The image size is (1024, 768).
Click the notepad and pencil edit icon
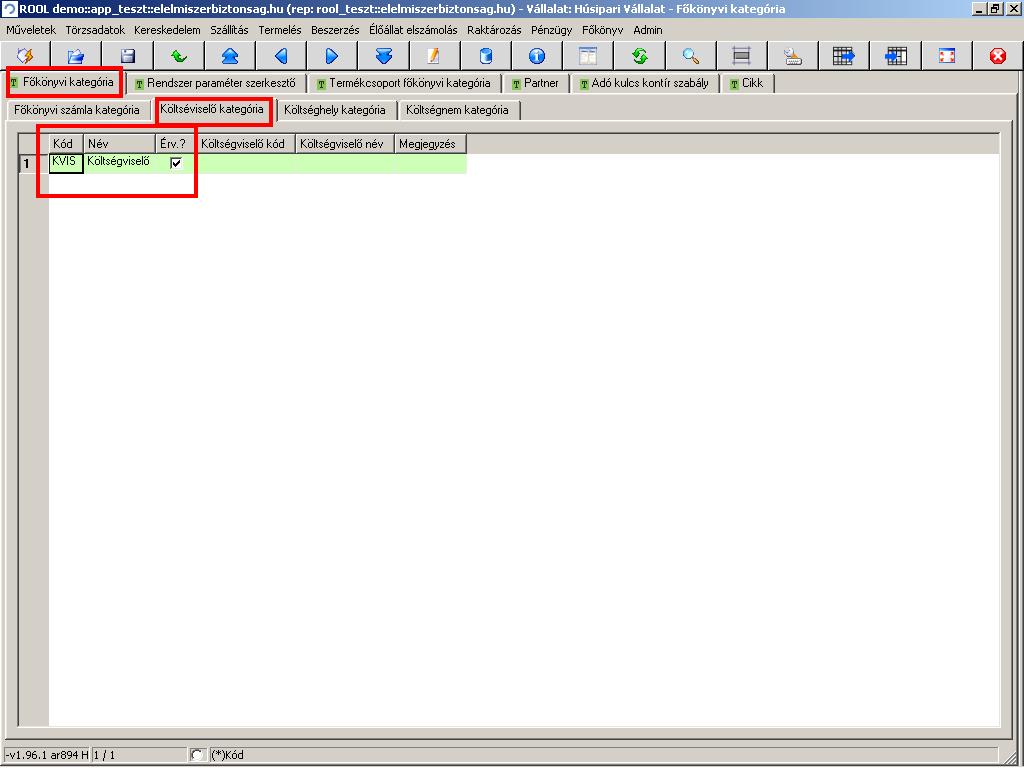coord(434,56)
